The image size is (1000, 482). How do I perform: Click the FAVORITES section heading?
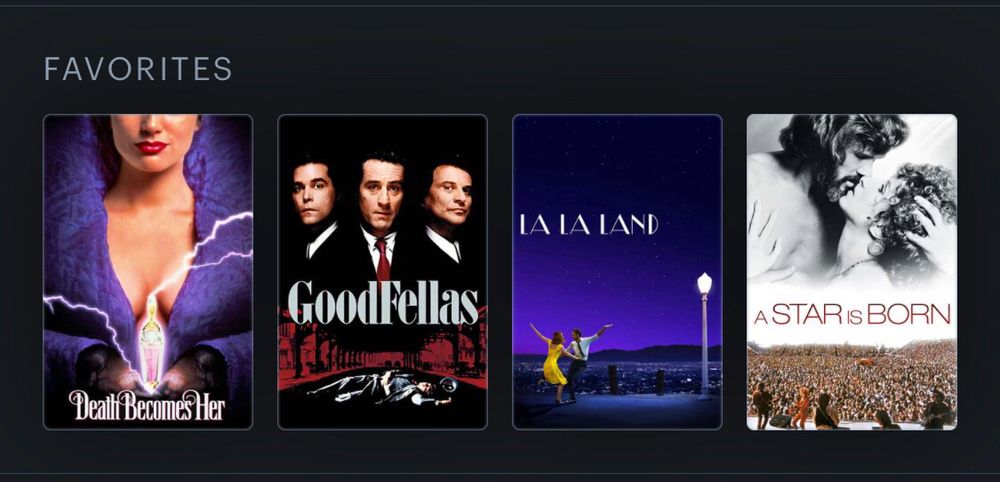click(x=138, y=69)
